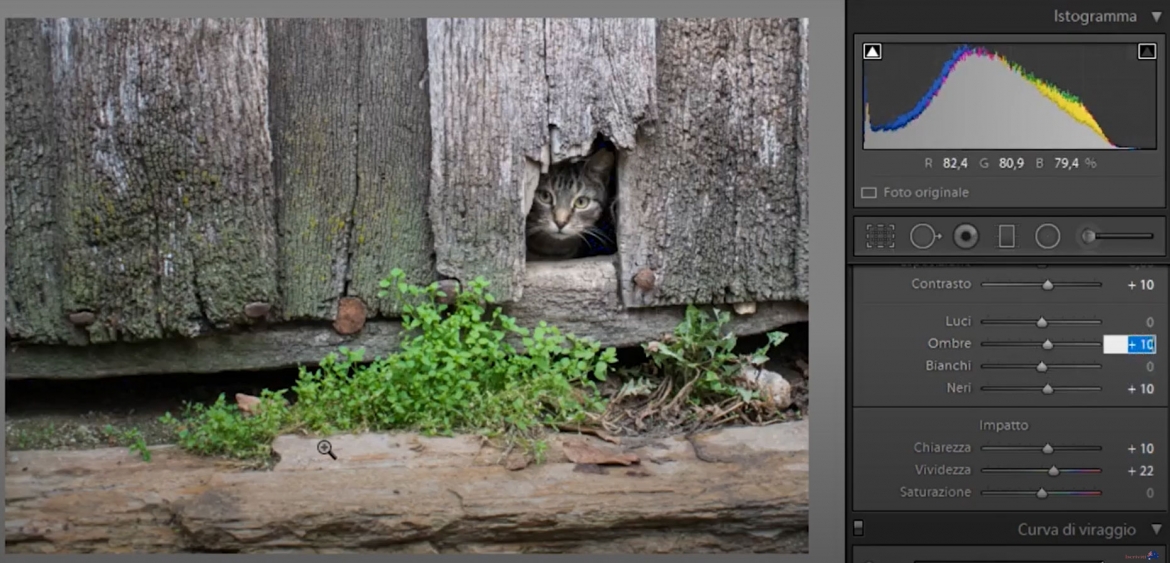
Task: Click the Ombre value input field
Action: 1129,344
